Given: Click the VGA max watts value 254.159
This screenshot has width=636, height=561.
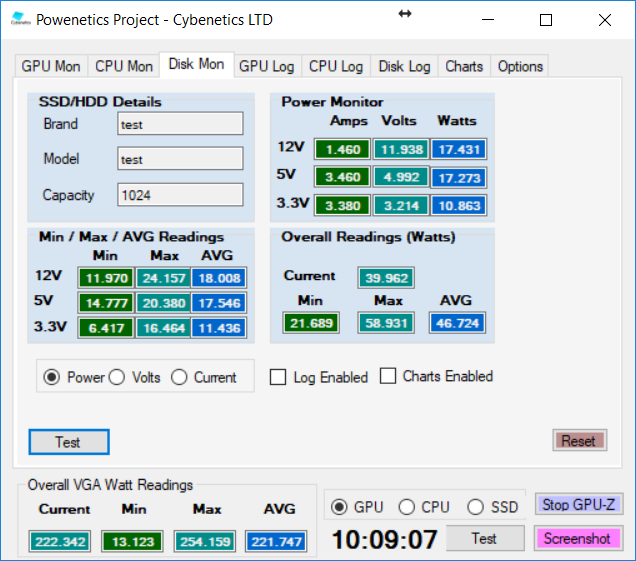Looking at the screenshot, I should [x=205, y=541].
